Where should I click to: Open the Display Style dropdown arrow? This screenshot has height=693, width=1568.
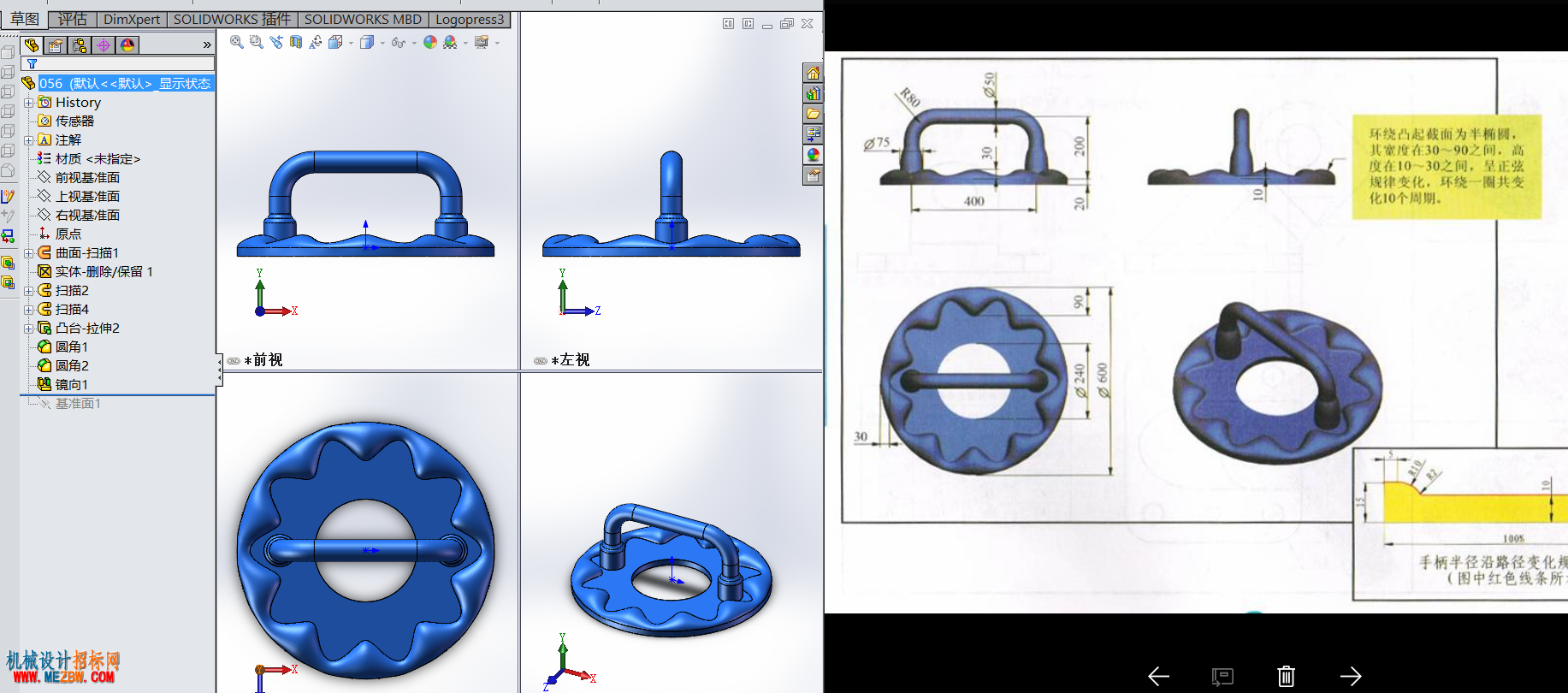(x=382, y=43)
